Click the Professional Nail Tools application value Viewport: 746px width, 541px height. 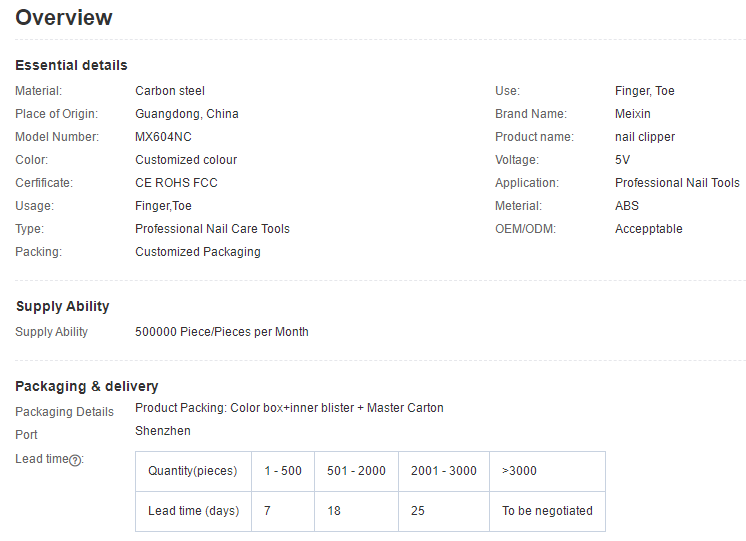click(677, 183)
